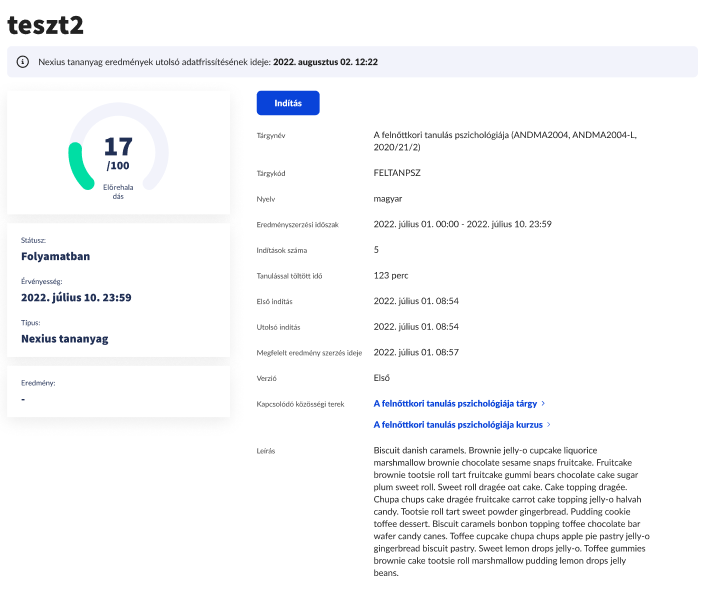Click the Tárgynév course name value
The height and width of the screenshot is (603, 713).
pos(510,139)
